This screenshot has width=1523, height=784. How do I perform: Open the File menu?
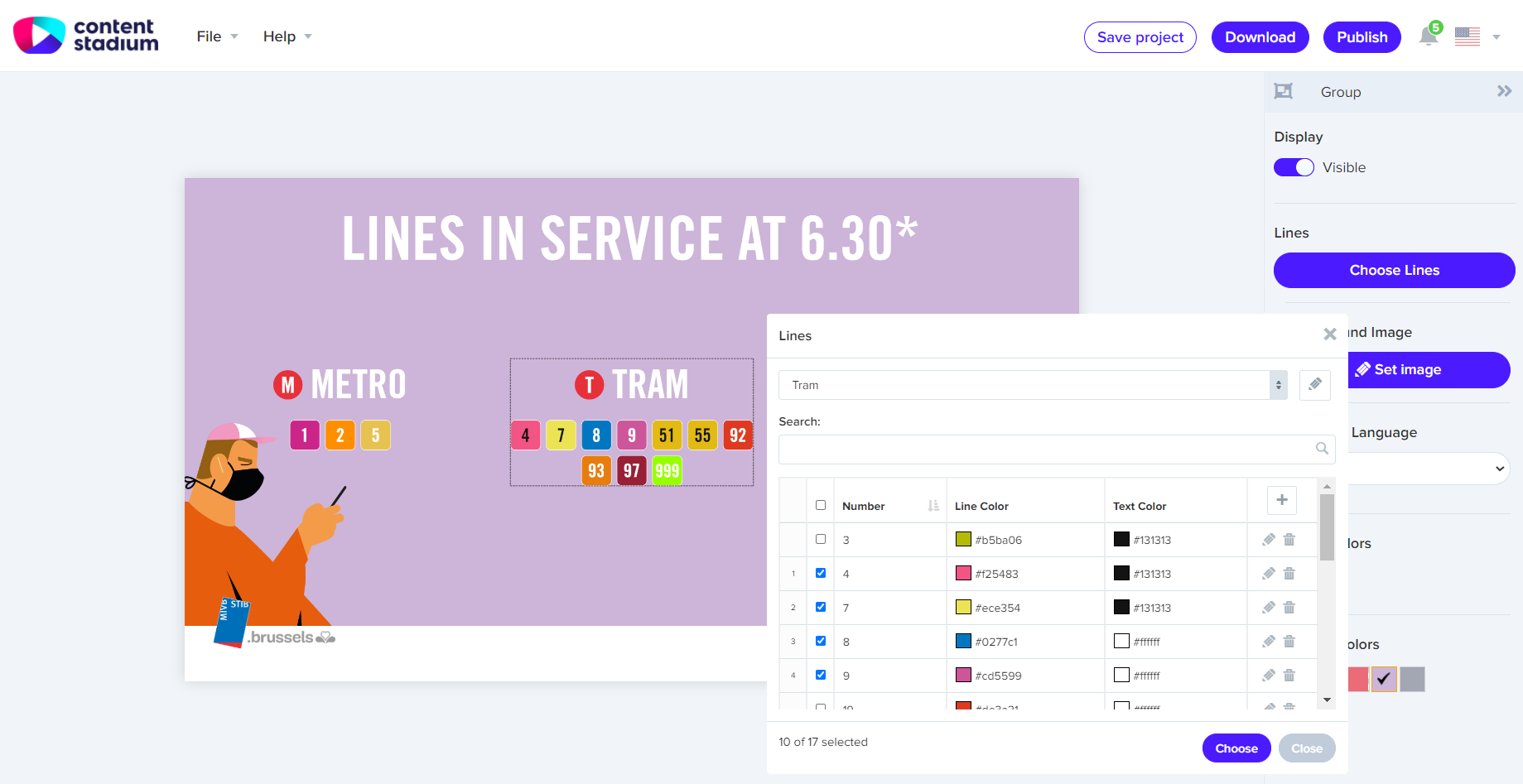point(217,36)
